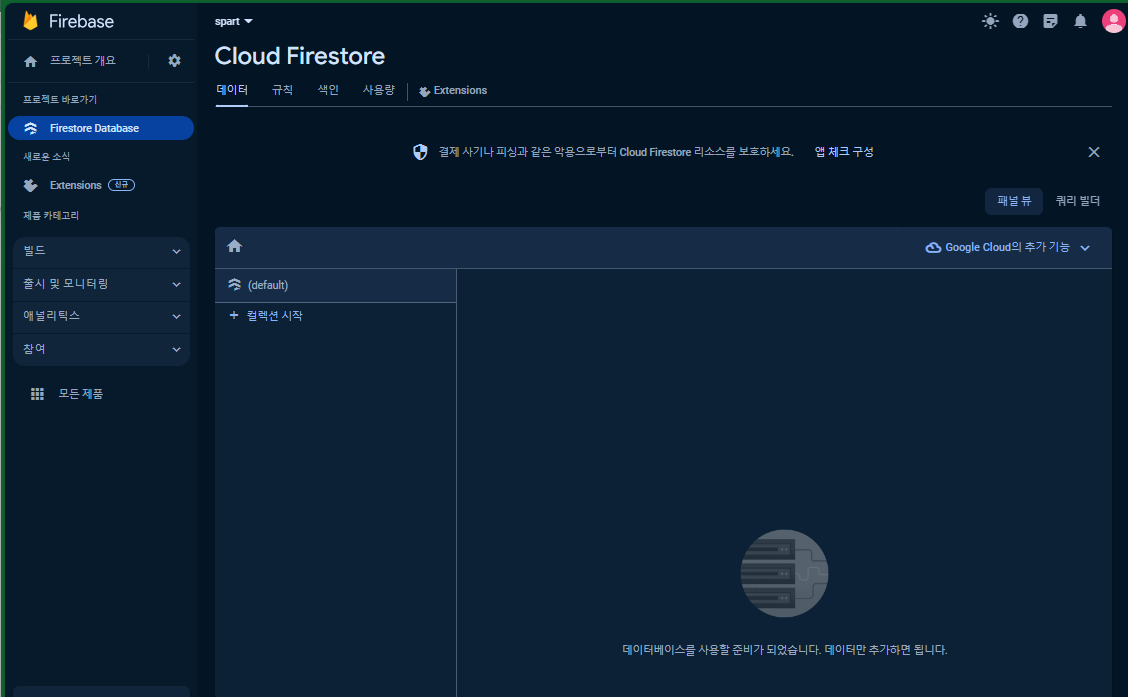Switch to the 색인 tab
The height and width of the screenshot is (697, 1128).
tap(328, 90)
